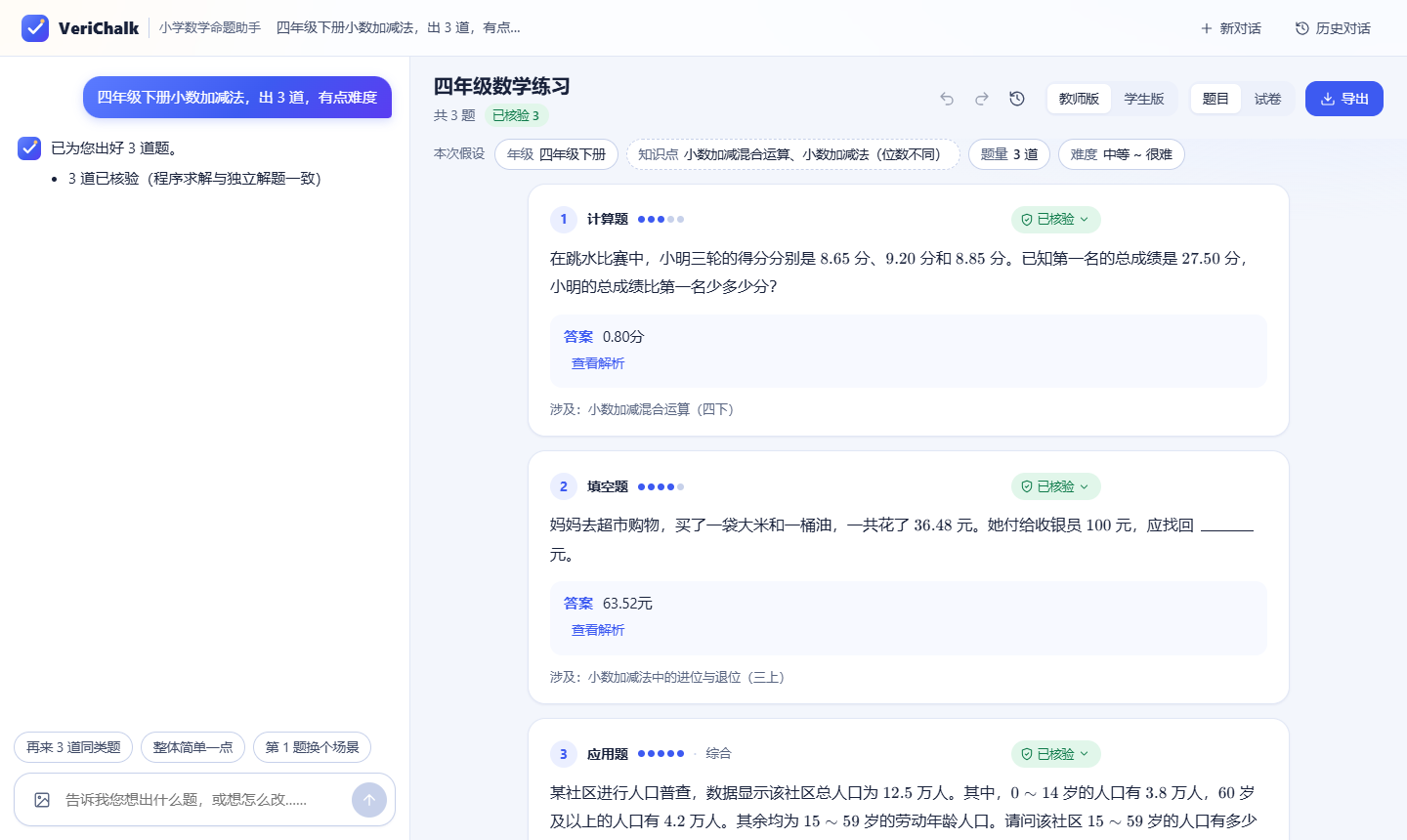The image size is (1407, 840).
Task: Click the 题量 3 道 chip
Action: click(x=1009, y=154)
